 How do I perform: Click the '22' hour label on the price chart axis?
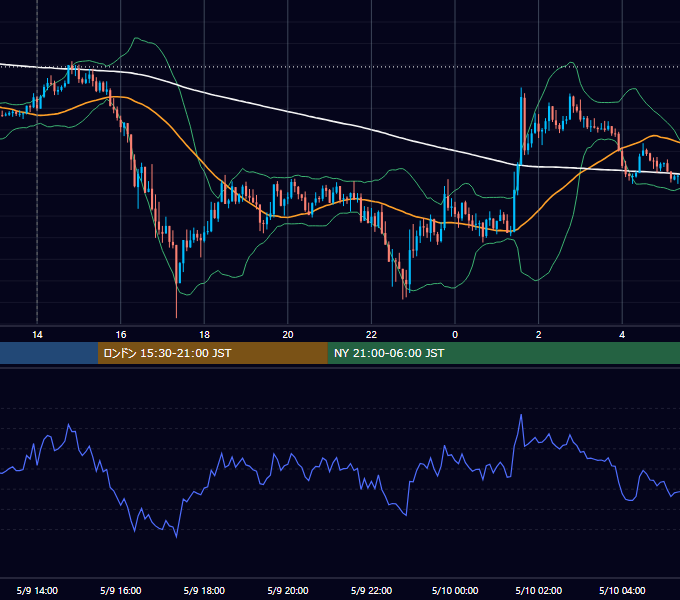[371, 335]
